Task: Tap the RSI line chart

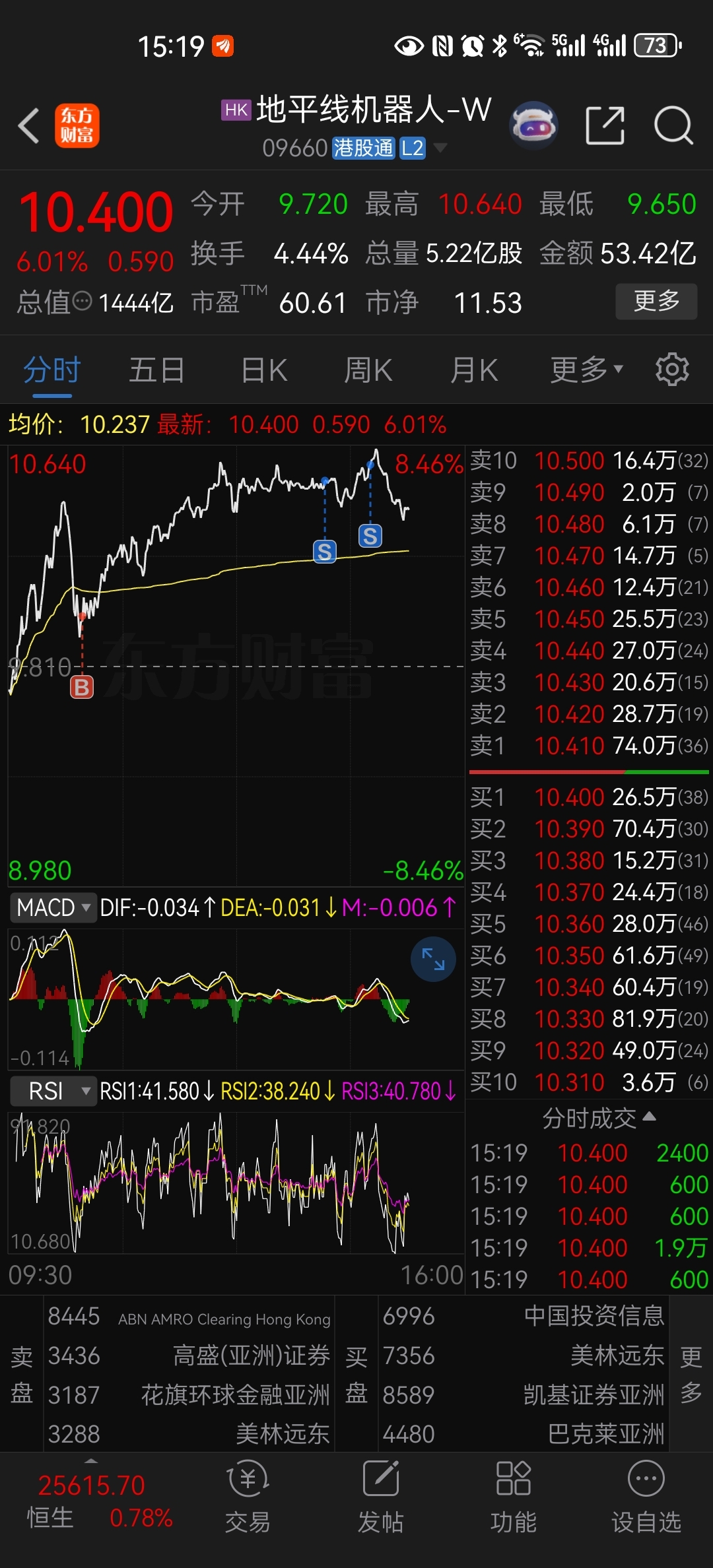Action: pos(236,1183)
